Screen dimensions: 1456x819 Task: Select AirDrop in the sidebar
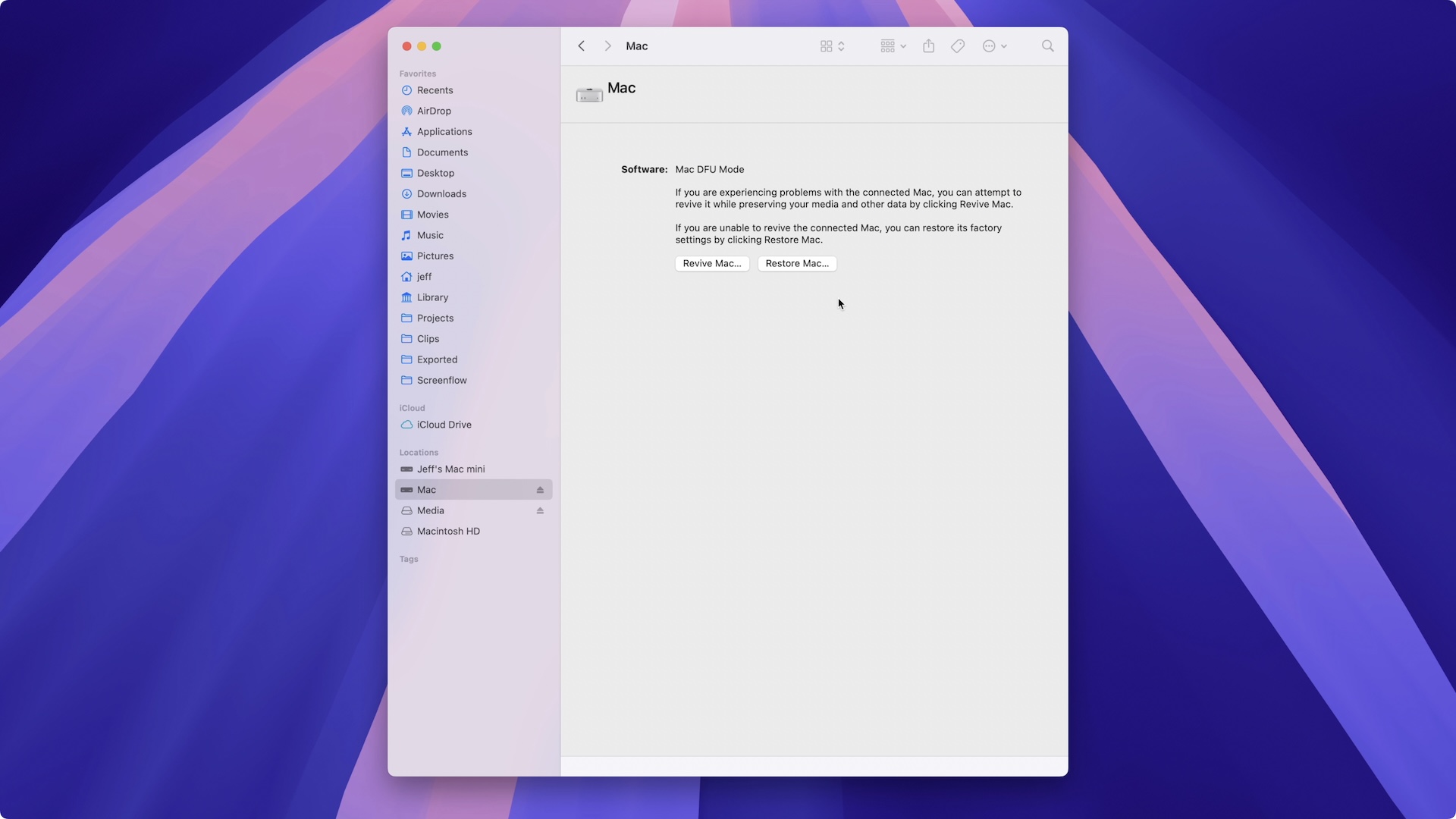pyautogui.click(x=434, y=111)
